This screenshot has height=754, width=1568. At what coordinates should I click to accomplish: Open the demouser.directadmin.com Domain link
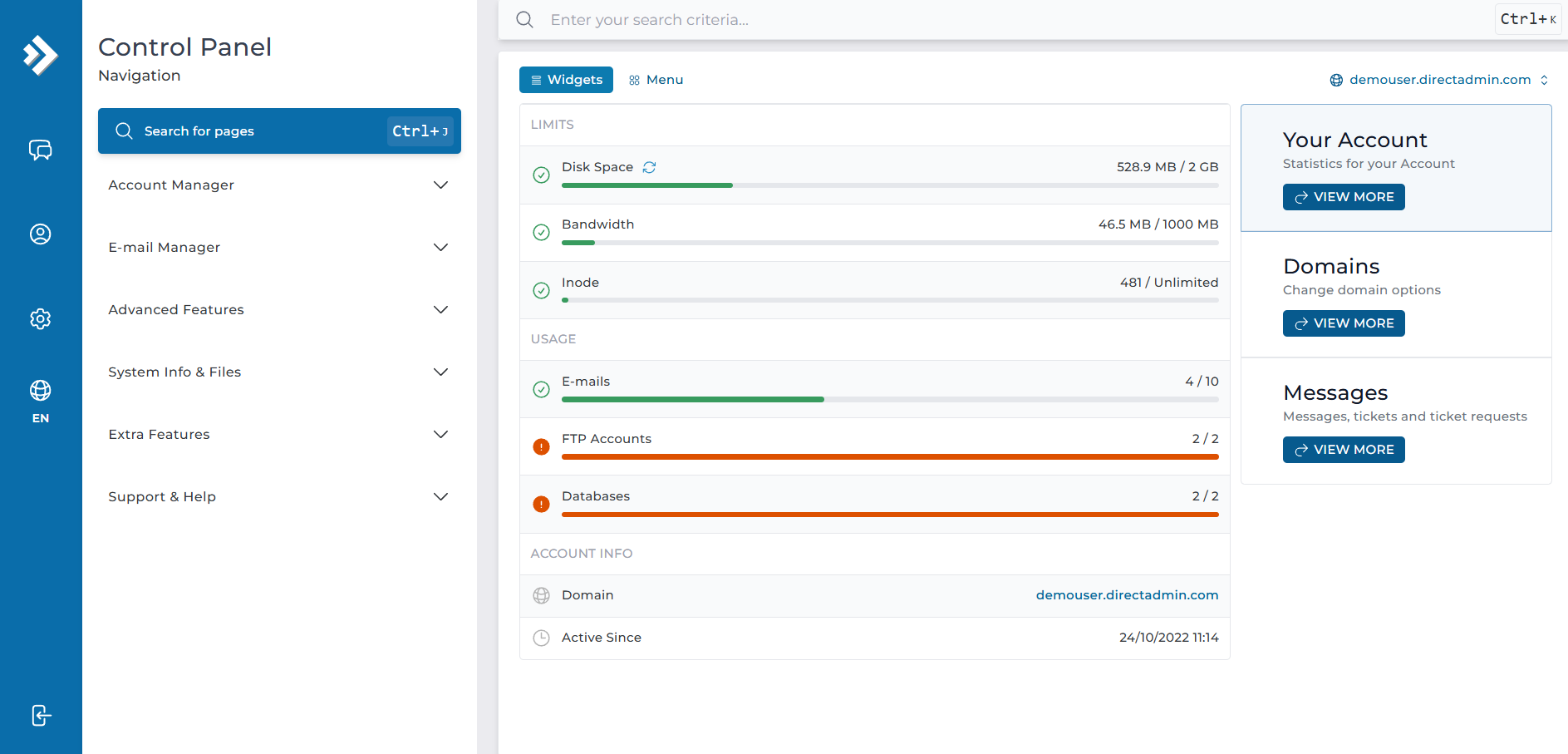(1127, 595)
